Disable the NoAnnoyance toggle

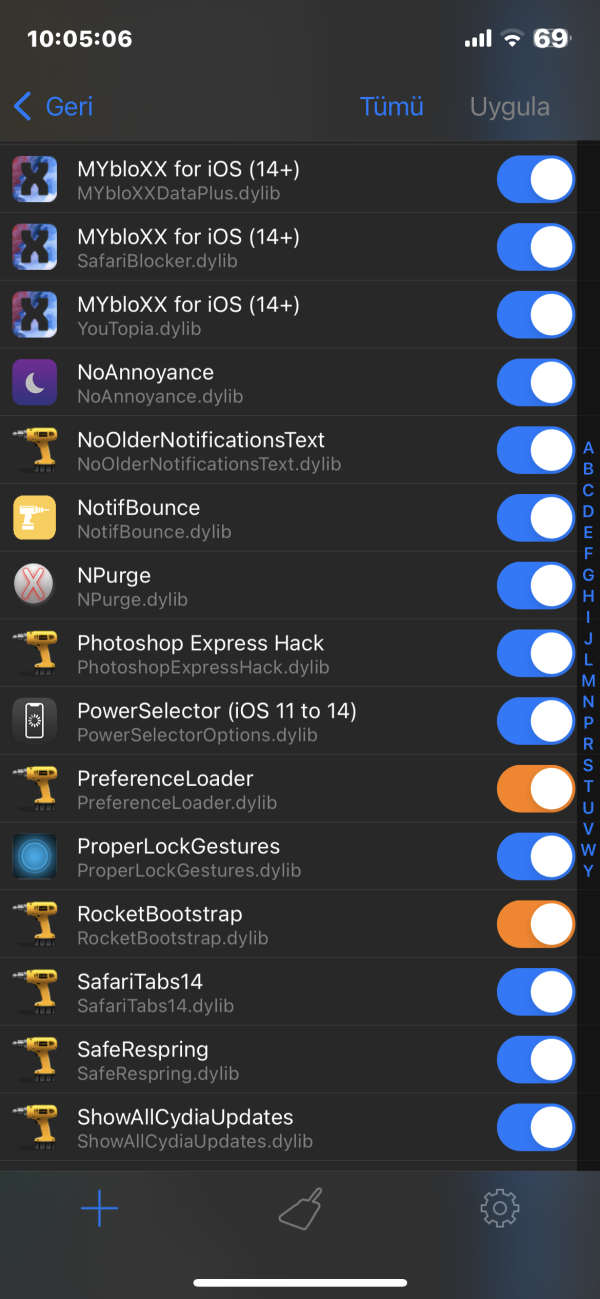(x=535, y=383)
